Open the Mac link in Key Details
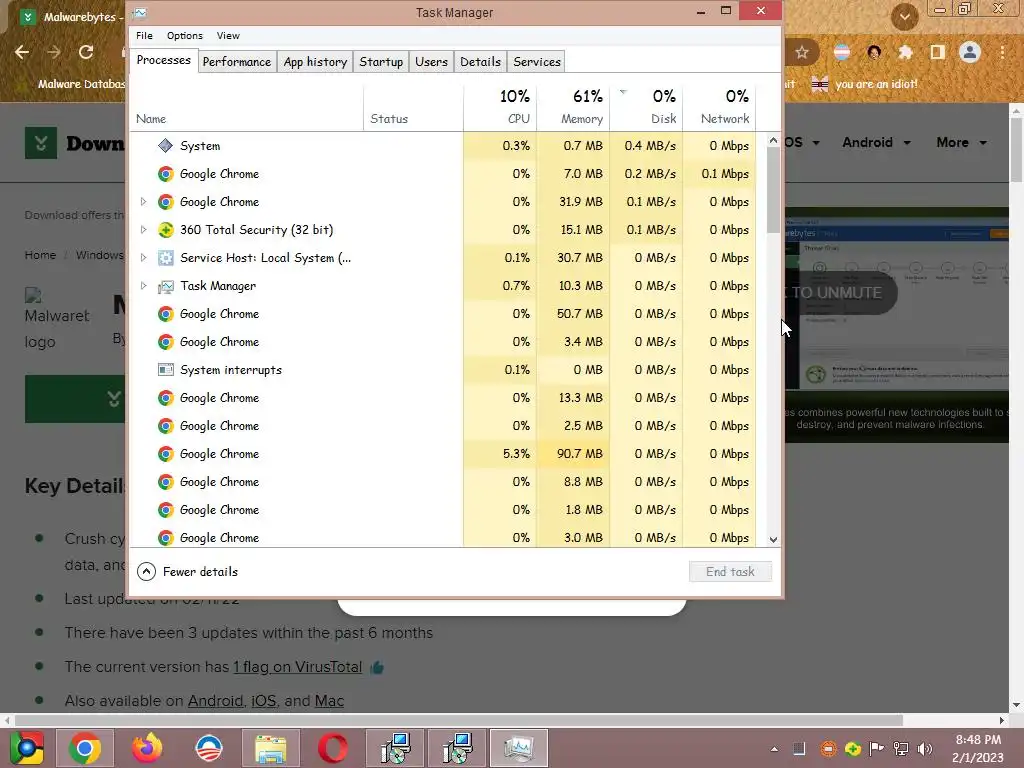The width and height of the screenshot is (1024, 768). click(329, 701)
